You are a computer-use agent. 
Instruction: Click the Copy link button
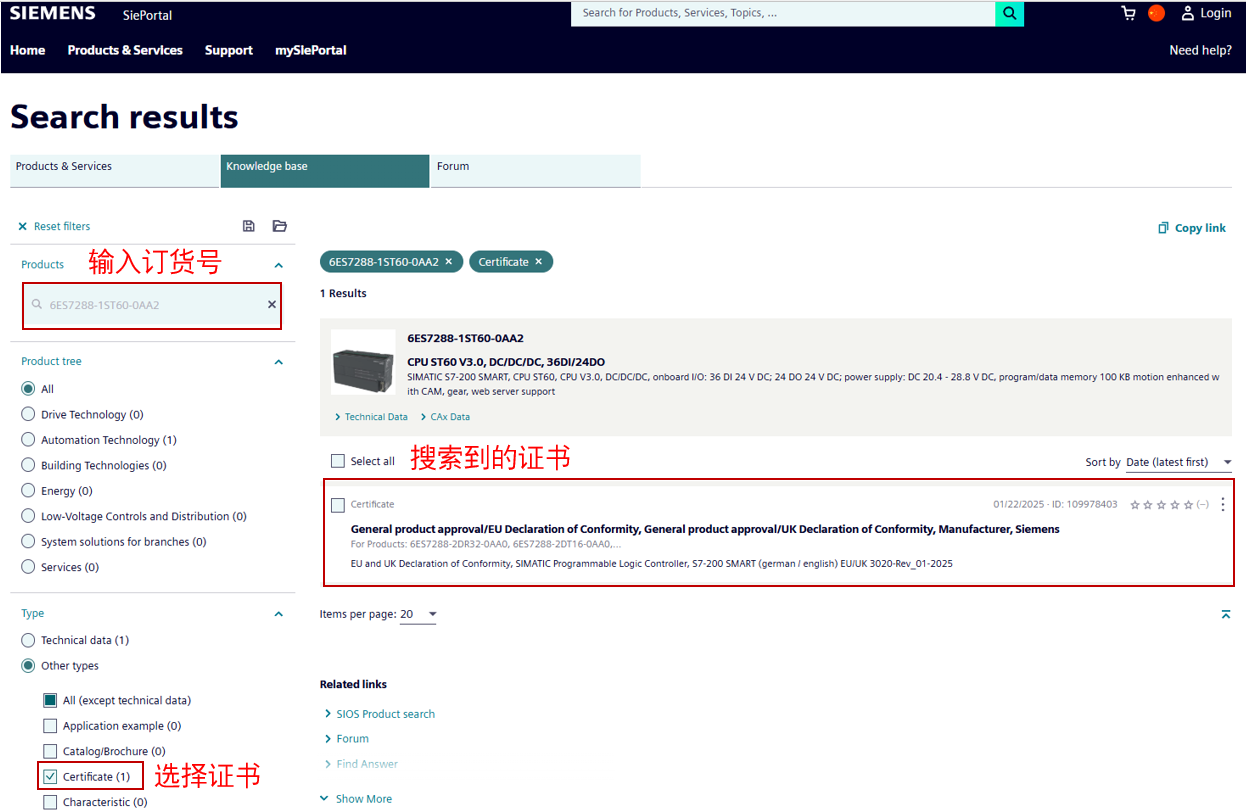point(1191,228)
